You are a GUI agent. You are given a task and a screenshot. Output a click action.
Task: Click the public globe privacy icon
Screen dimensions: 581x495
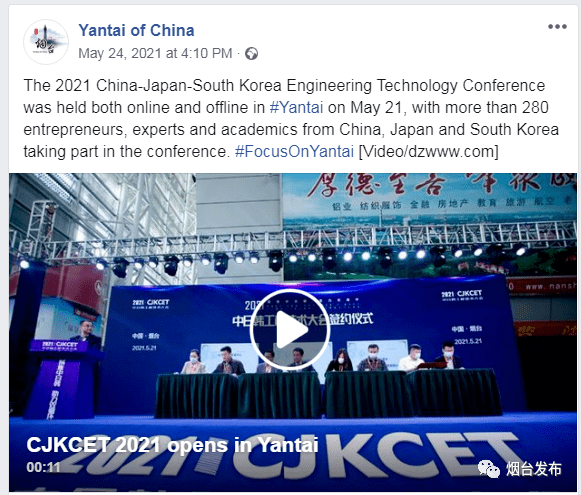[252, 54]
